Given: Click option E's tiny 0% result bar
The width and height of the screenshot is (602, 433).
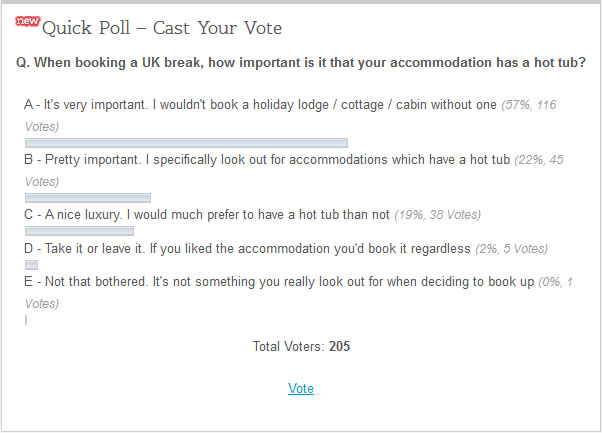Looking at the screenshot, I should [26, 320].
